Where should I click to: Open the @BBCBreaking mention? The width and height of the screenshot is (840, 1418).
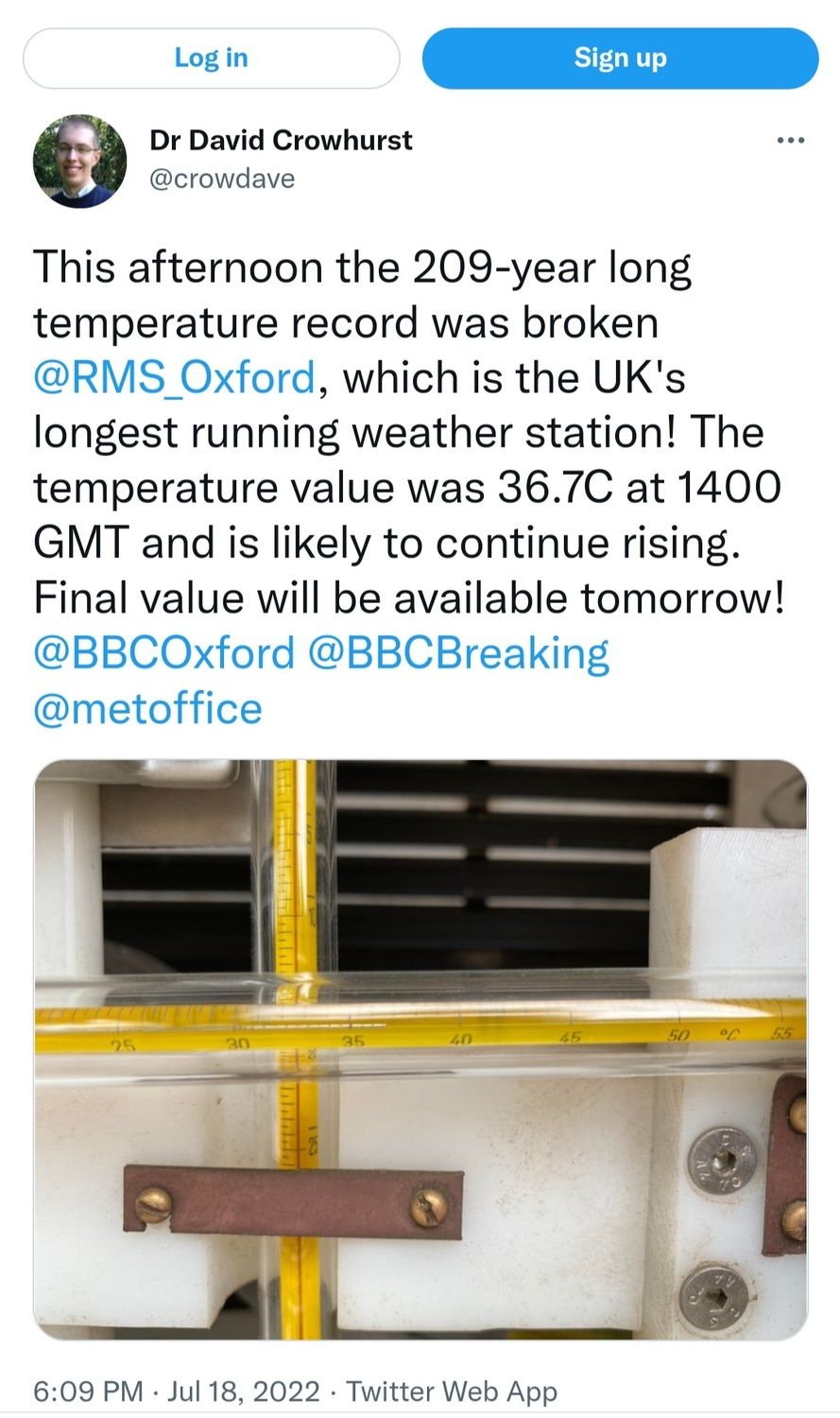pyautogui.click(x=459, y=654)
